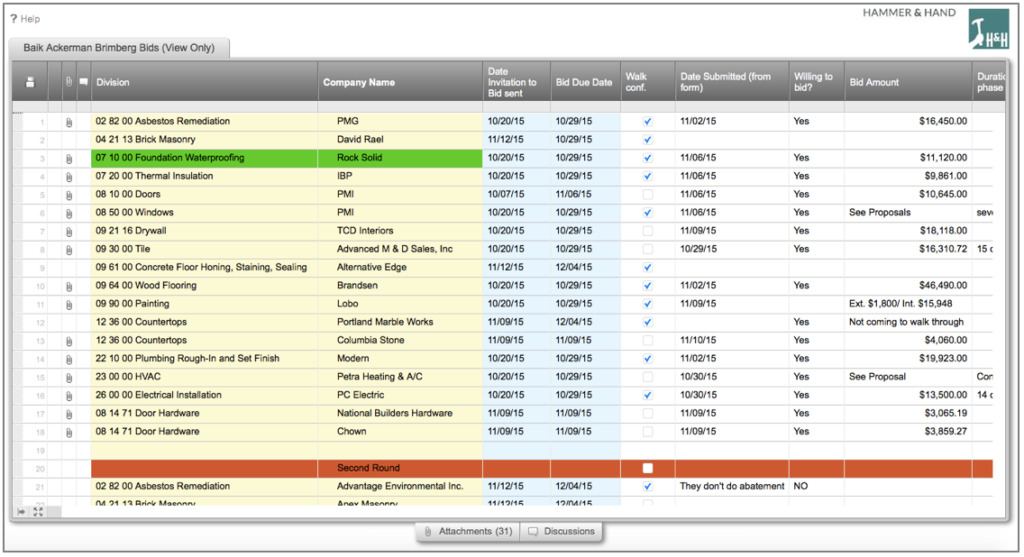This screenshot has width=1024, height=557.
Task: Click the print icon in header row
Action: [30, 82]
